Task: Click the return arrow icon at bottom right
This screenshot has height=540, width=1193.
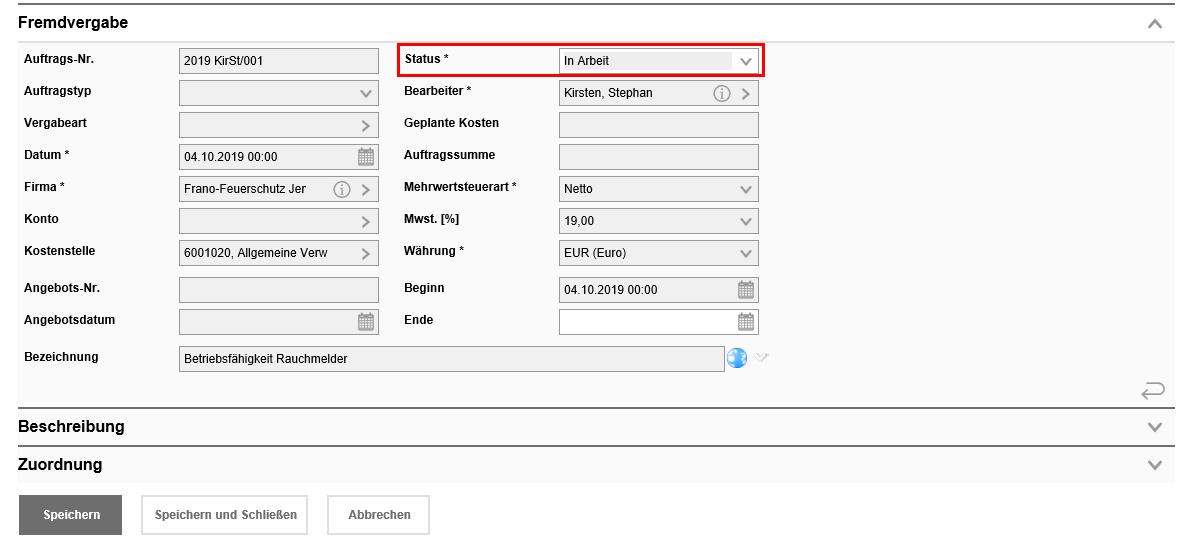Action: pyautogui.click(x=1153, y=390)
